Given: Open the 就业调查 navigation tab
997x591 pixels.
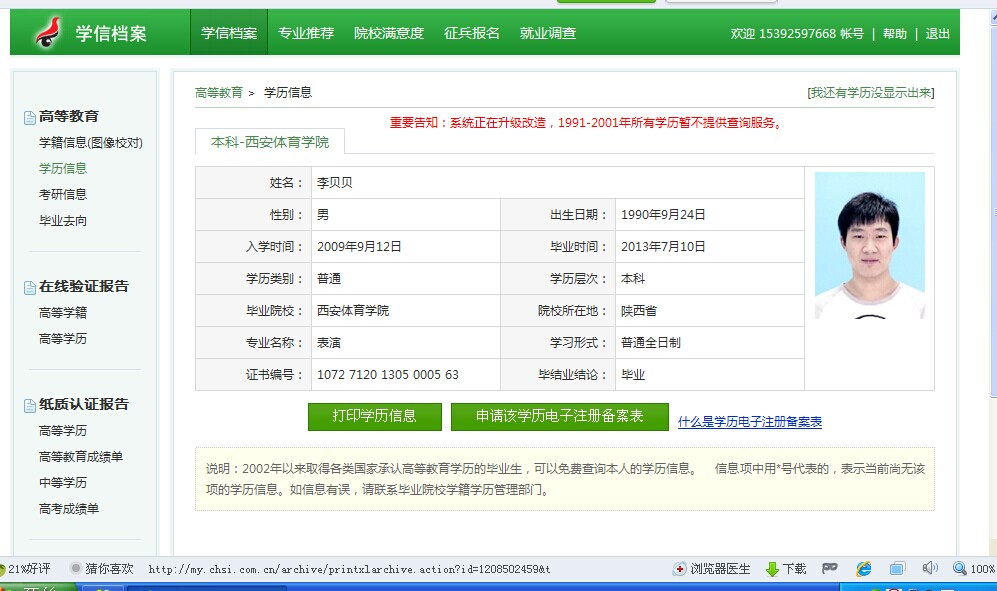Looking at the screenshot, I should pyautogui.click(x=547, y=32).
